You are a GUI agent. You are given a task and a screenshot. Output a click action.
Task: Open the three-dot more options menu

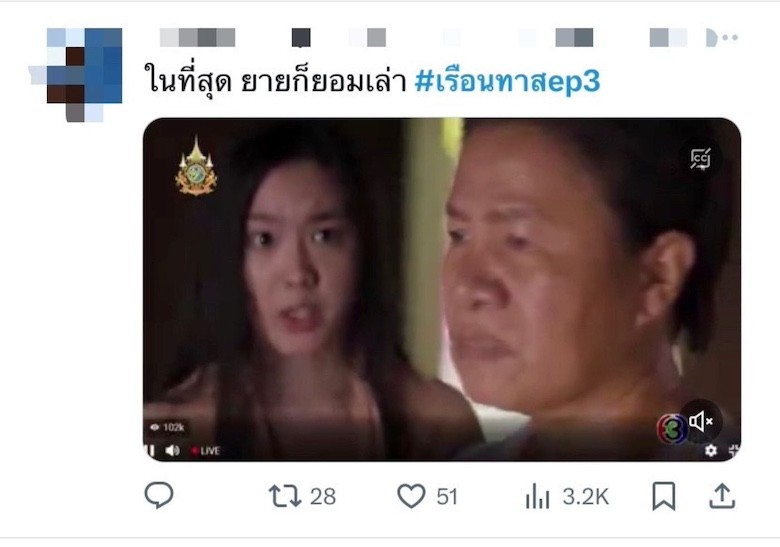pos(730,37)
